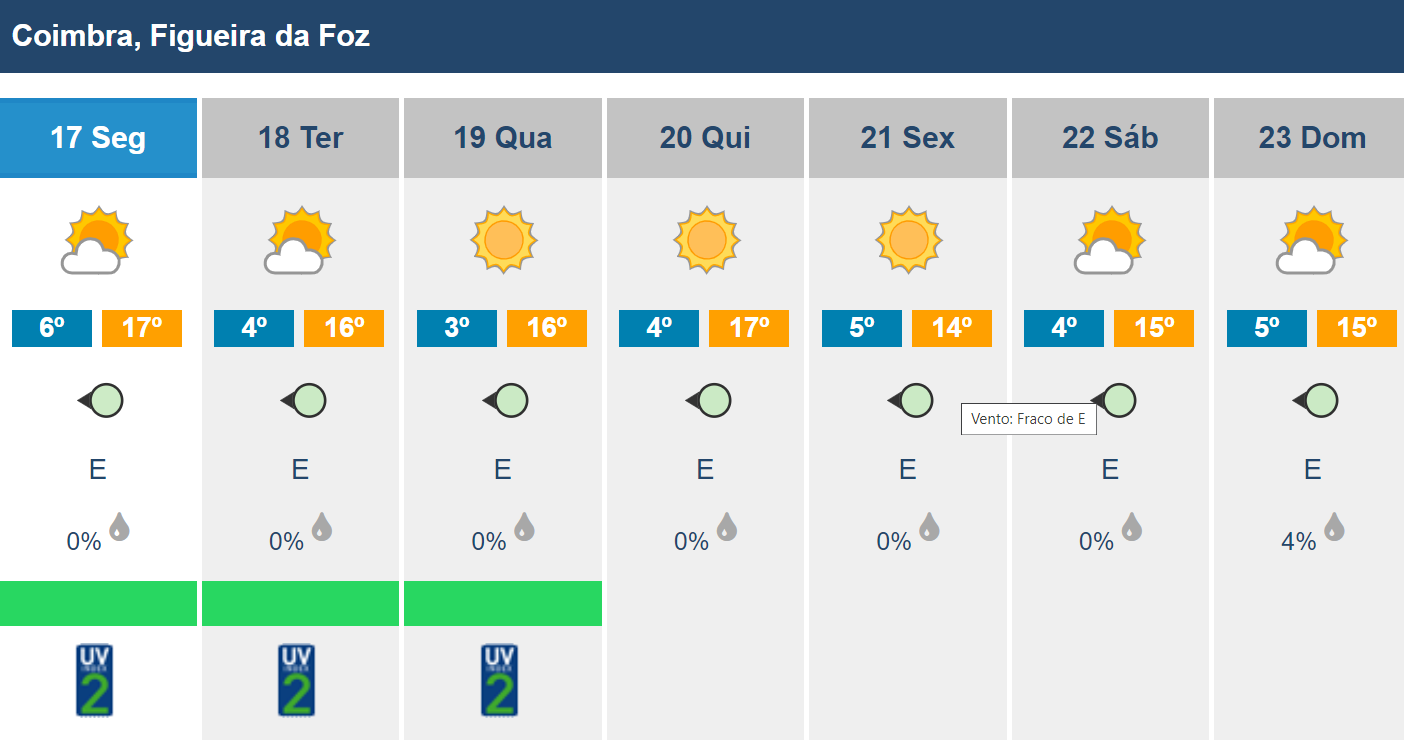Click the 17º maximum temperature for 17 Seg

pyautogui.click(x=142, y=329)
